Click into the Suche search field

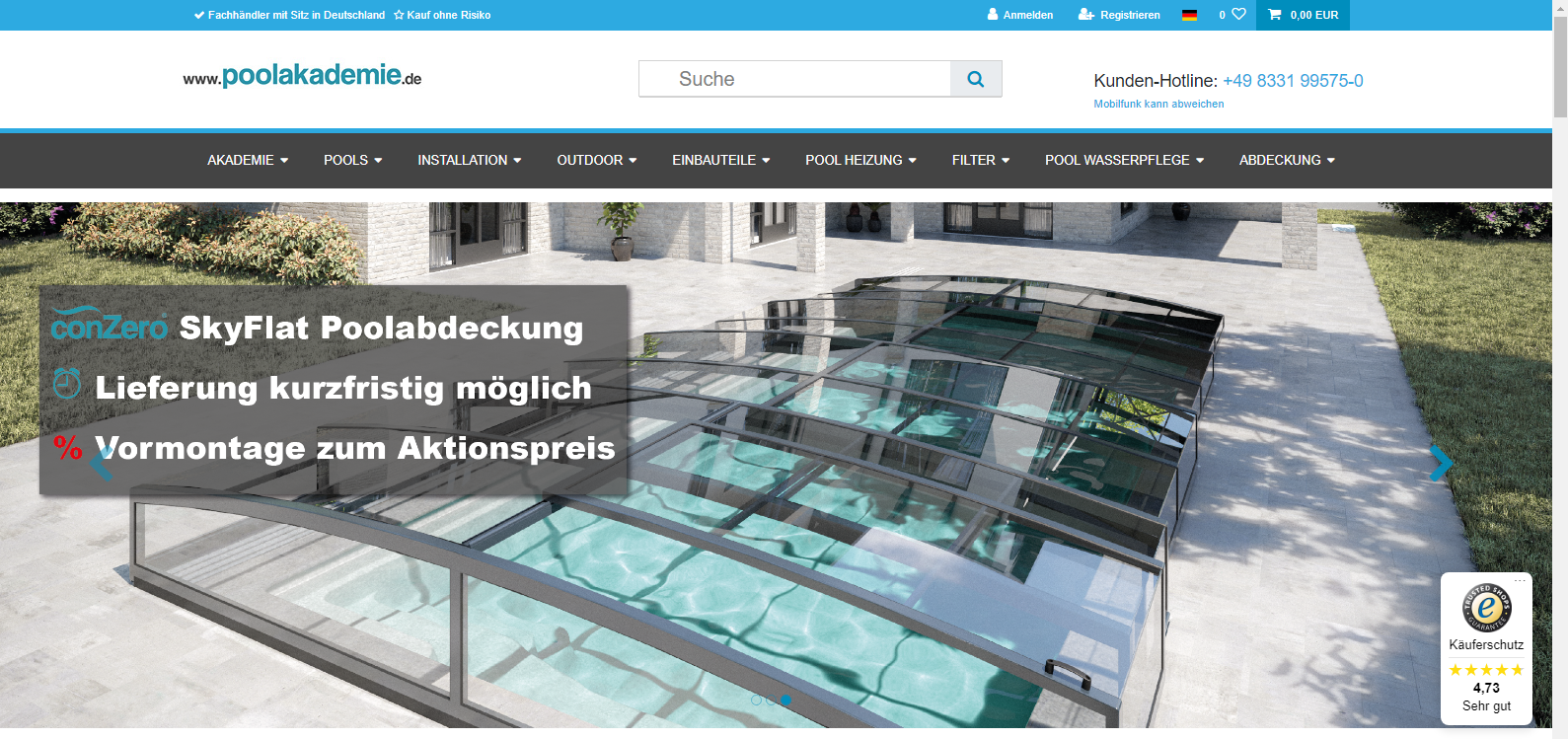pos(795,79)
